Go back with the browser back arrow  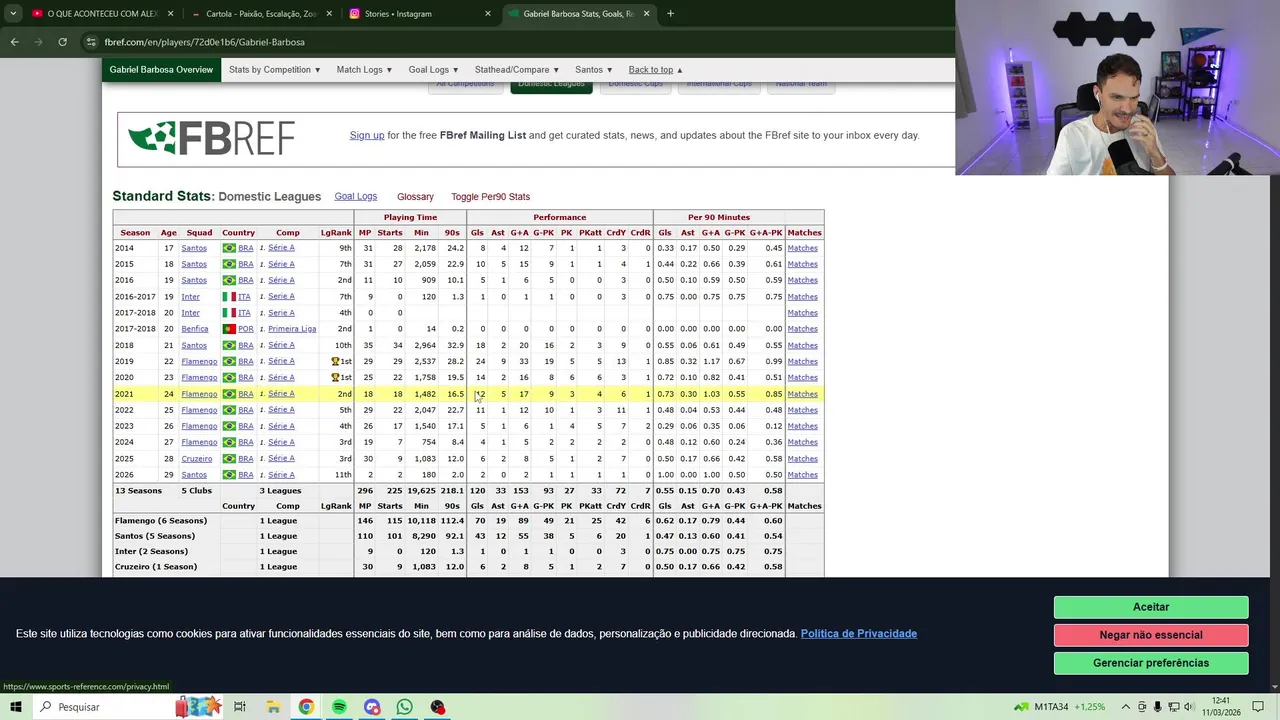(14, 42)
